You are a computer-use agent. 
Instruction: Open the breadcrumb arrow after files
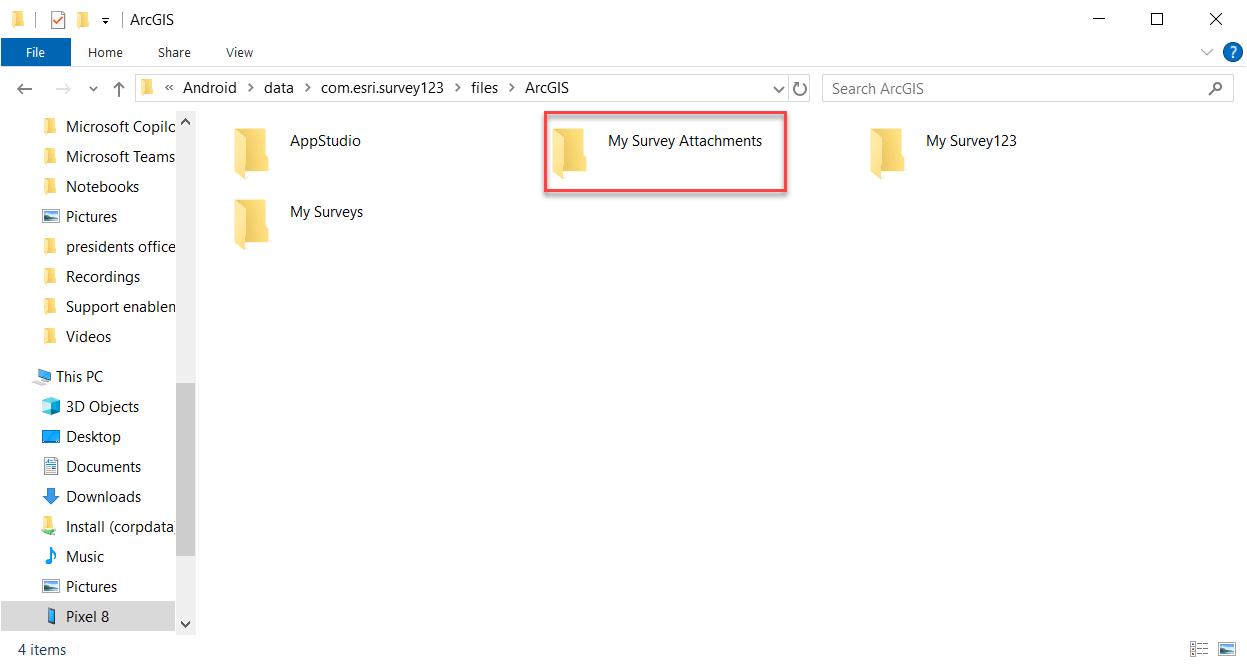(512, 88)
